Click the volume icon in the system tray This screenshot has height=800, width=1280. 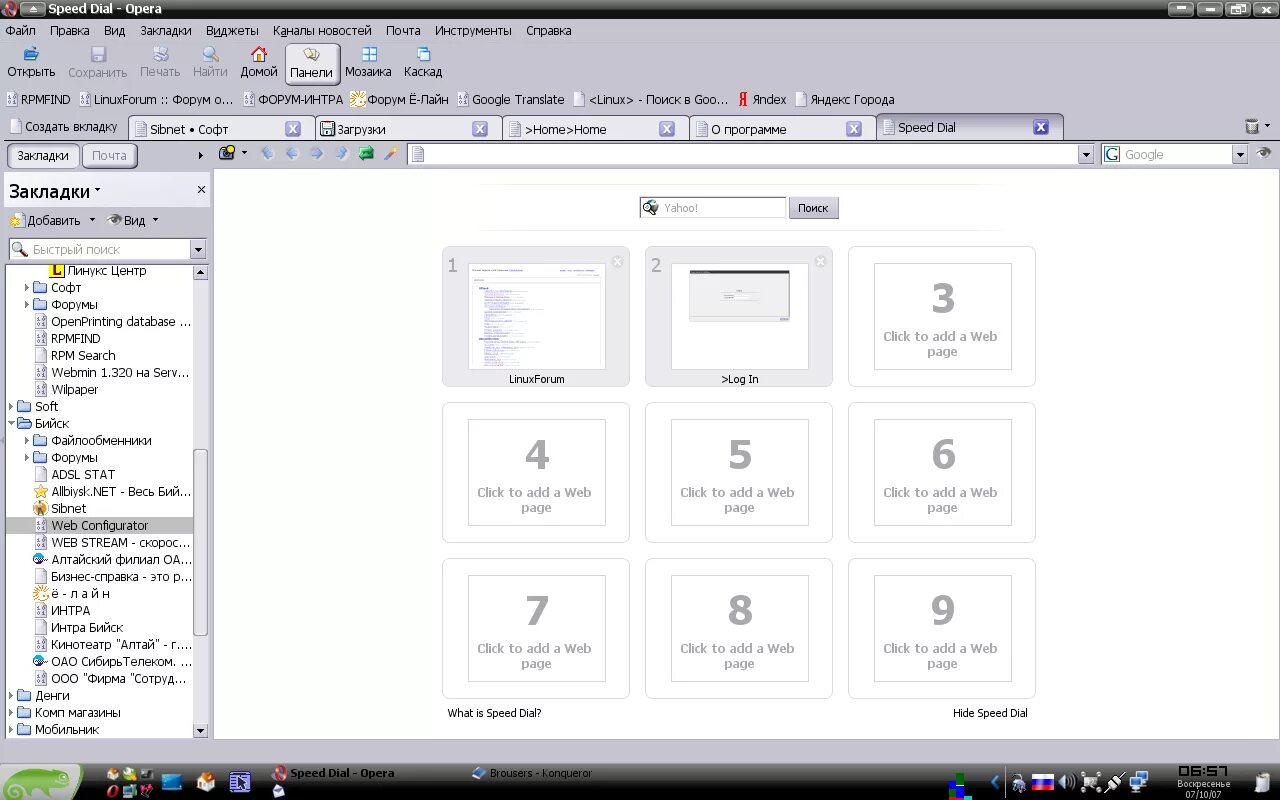[x=1068, y=782]
